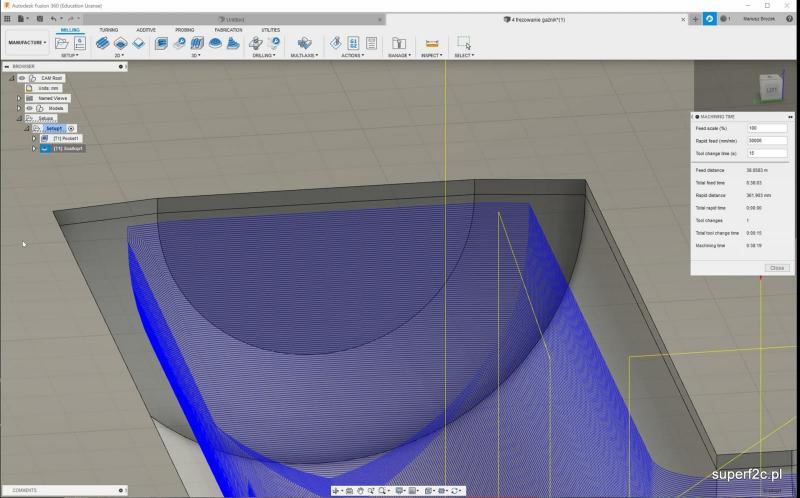Switch to the TURNING tab

tap(108, 30)
